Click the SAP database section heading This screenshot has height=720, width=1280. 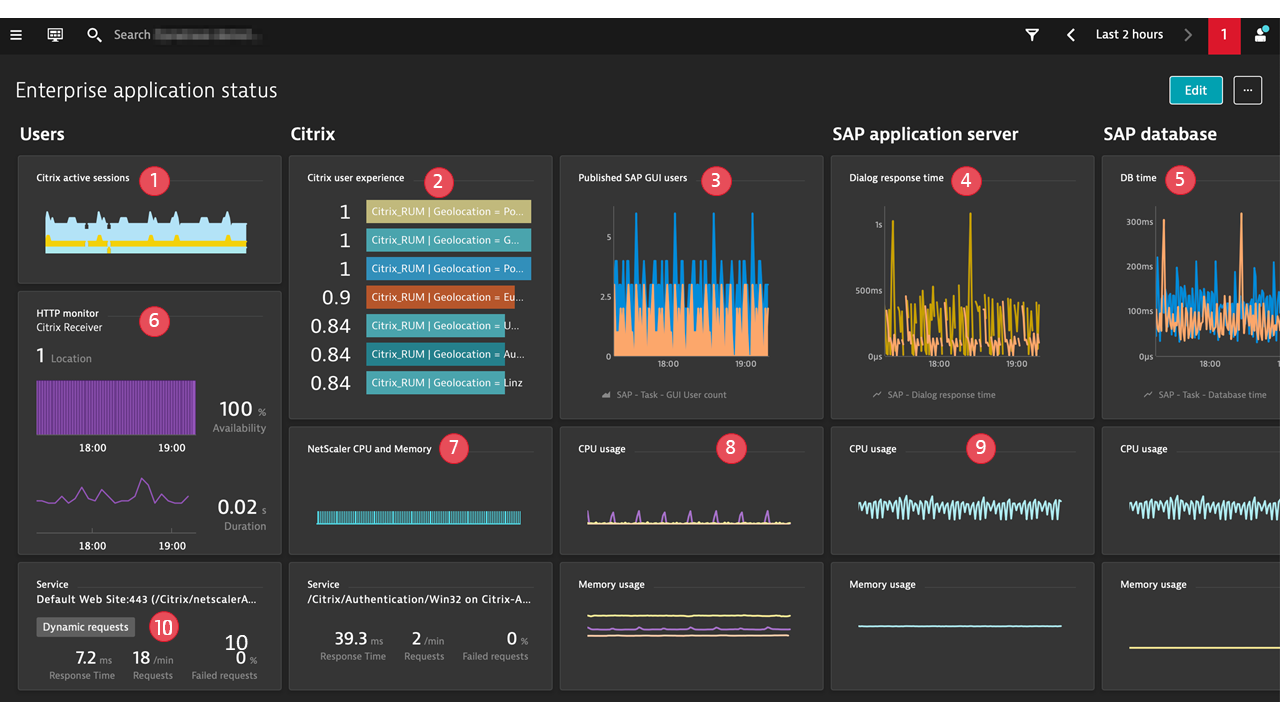click(x=1160, y=134)
